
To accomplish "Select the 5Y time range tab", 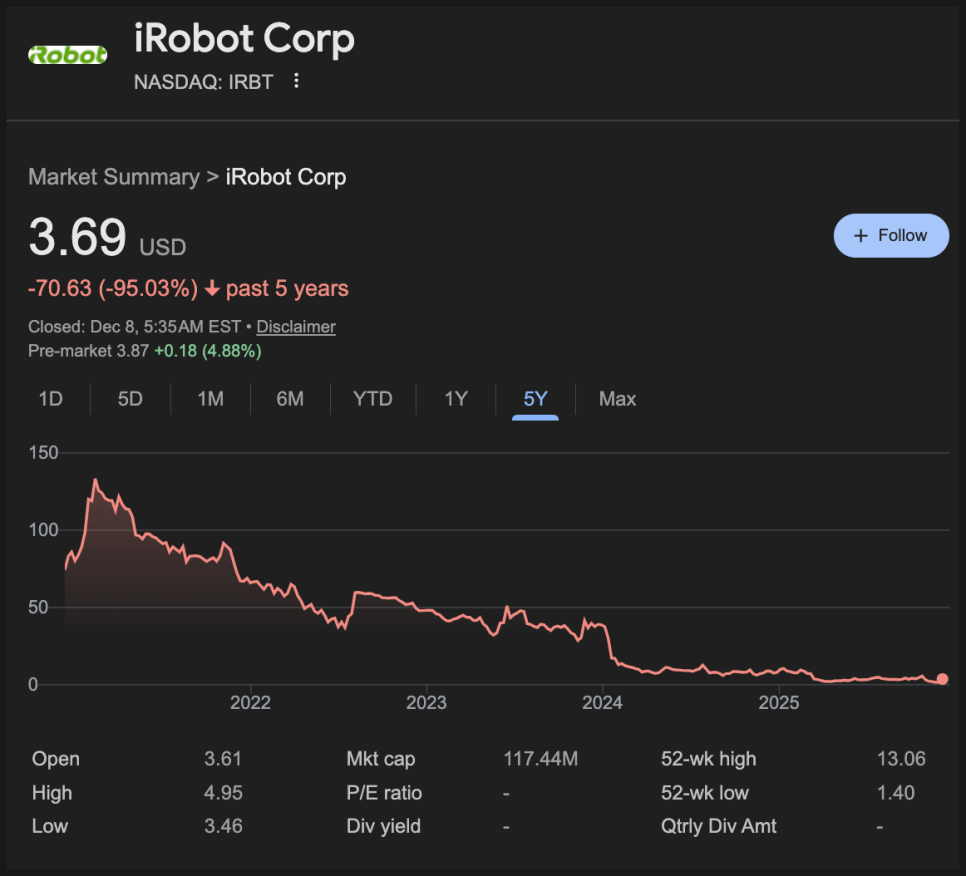I will [536, 399].
